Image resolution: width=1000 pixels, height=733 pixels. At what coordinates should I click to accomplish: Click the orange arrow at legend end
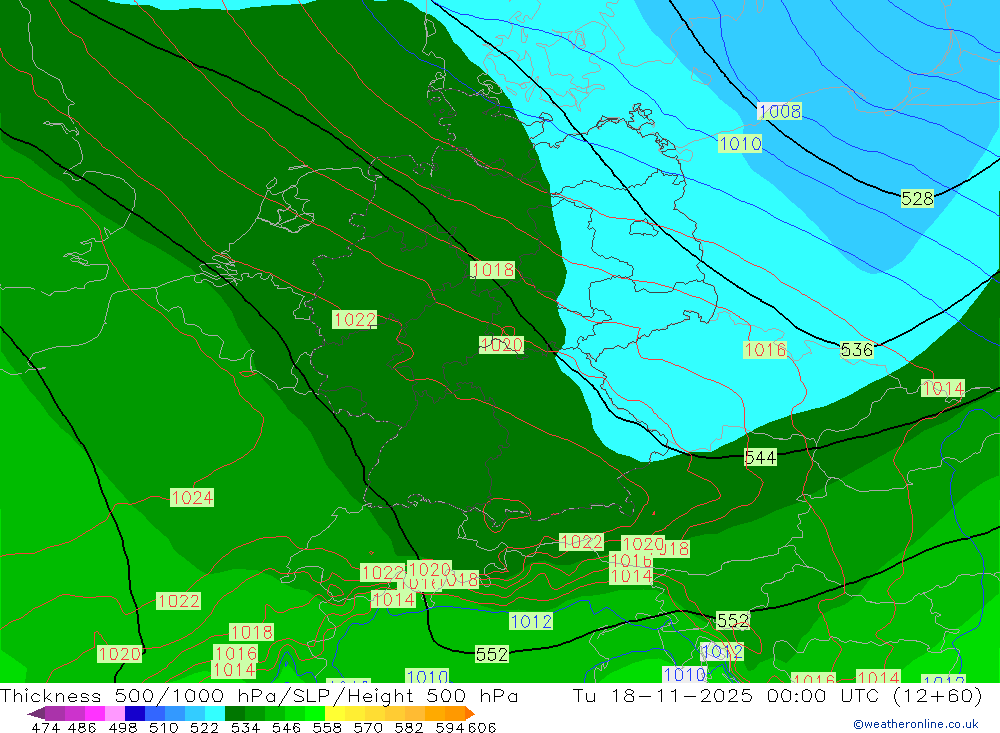(470, 713)
